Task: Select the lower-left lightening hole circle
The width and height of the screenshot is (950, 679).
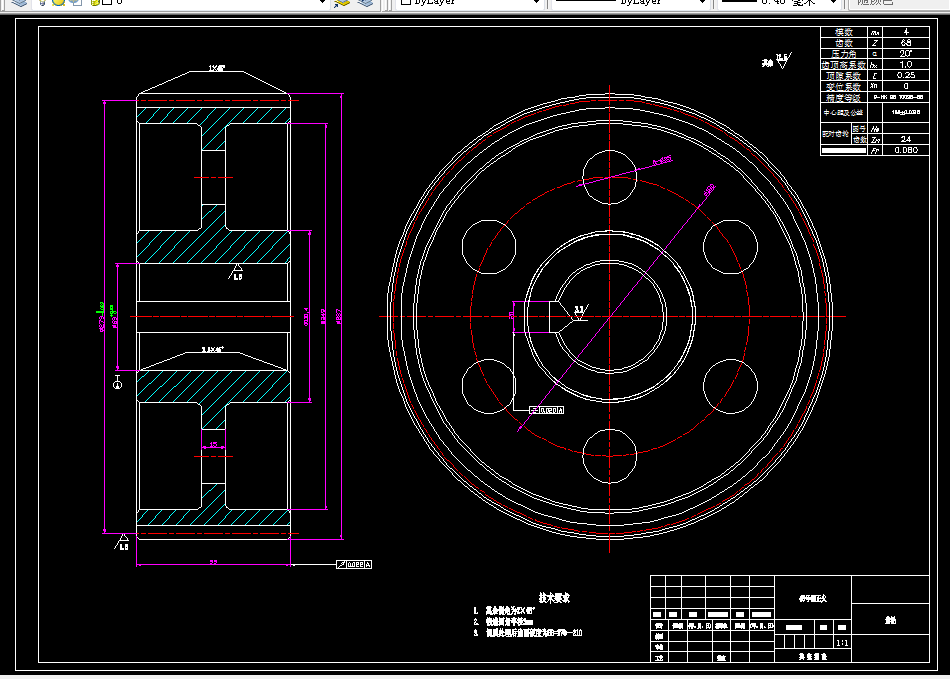Action: point(489,386)
